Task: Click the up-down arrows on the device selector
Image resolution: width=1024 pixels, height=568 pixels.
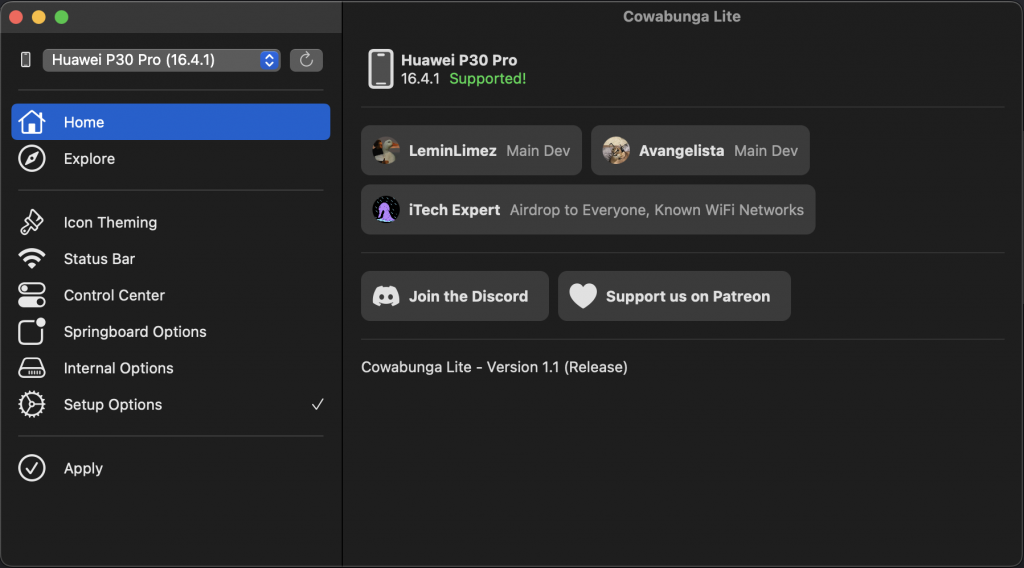Action: [x=269, y=60]
